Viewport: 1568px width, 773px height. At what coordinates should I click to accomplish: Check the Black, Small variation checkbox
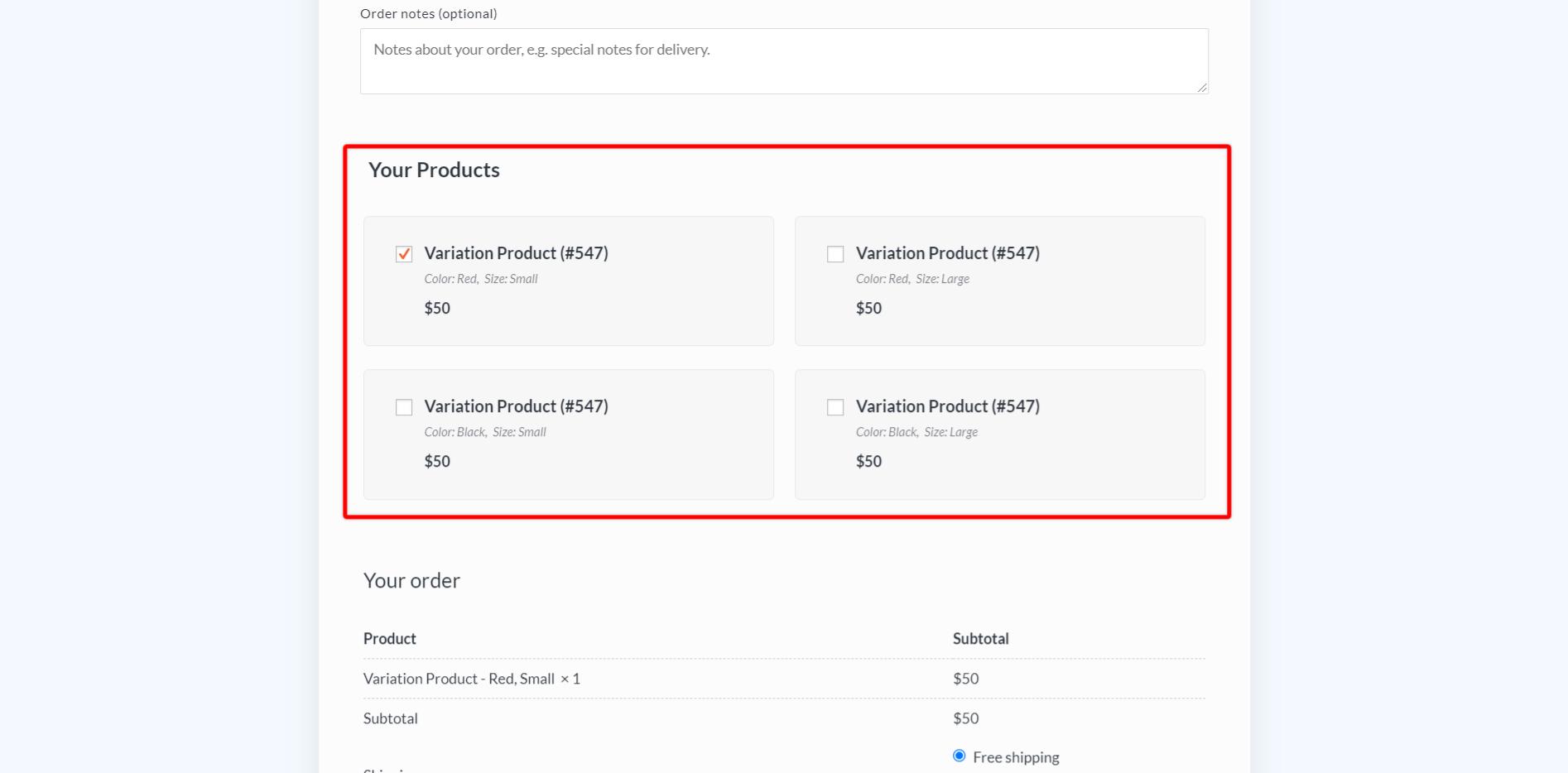404,407
